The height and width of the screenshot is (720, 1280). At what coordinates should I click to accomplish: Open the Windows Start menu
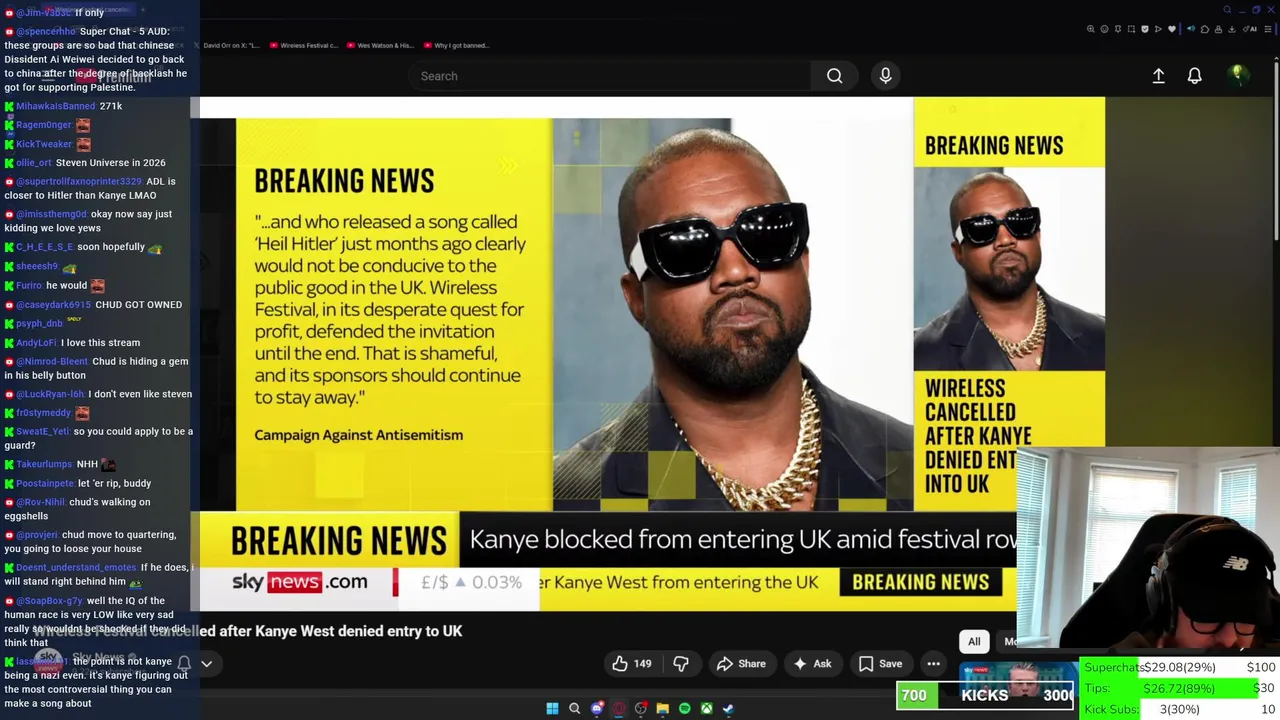pos(552,708)
